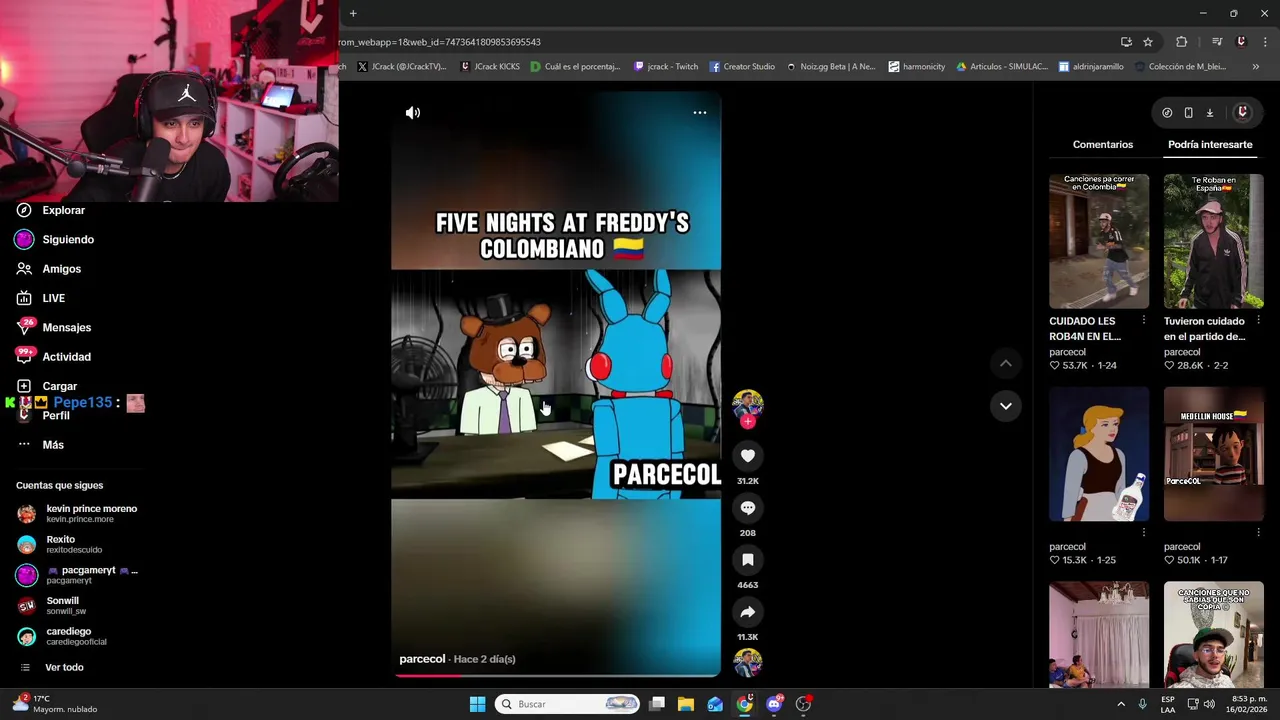The width and height of the screenshot is (1280, 720).
Task: Open the Chrome media control icon
Action: (1216, 42)
